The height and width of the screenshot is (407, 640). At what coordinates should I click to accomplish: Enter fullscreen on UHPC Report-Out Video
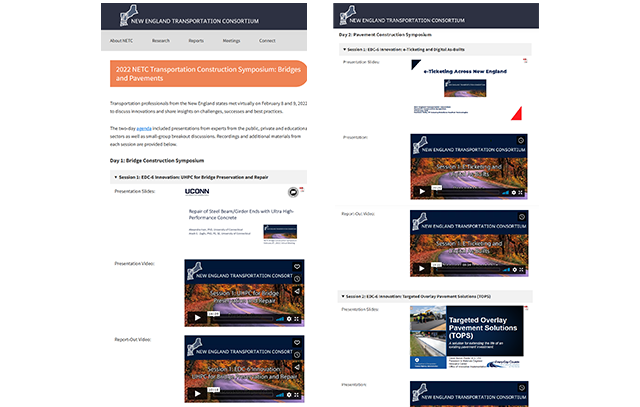[297, 395]
